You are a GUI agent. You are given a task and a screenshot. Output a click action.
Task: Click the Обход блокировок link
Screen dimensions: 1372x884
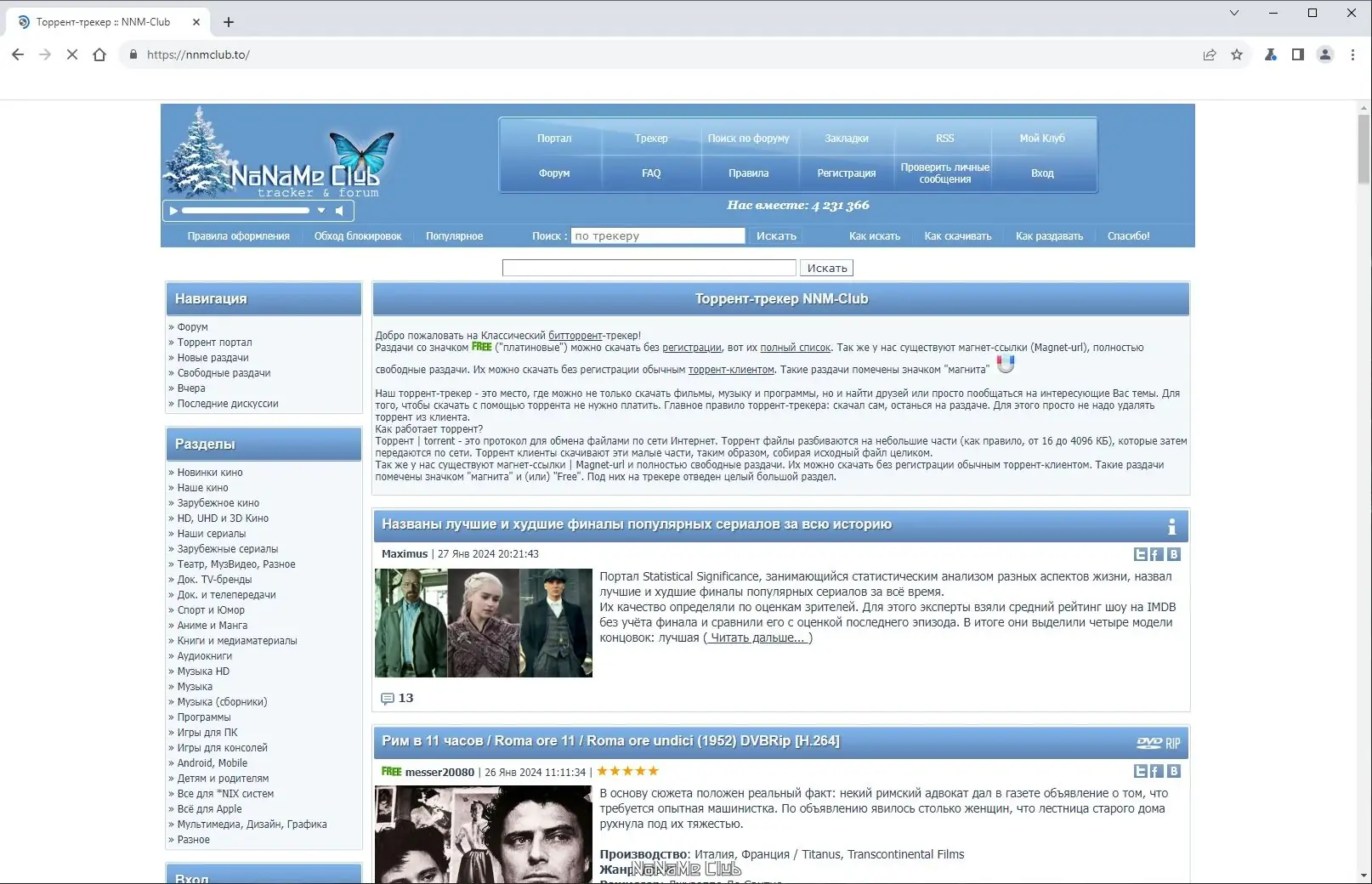tap(358, 236)
